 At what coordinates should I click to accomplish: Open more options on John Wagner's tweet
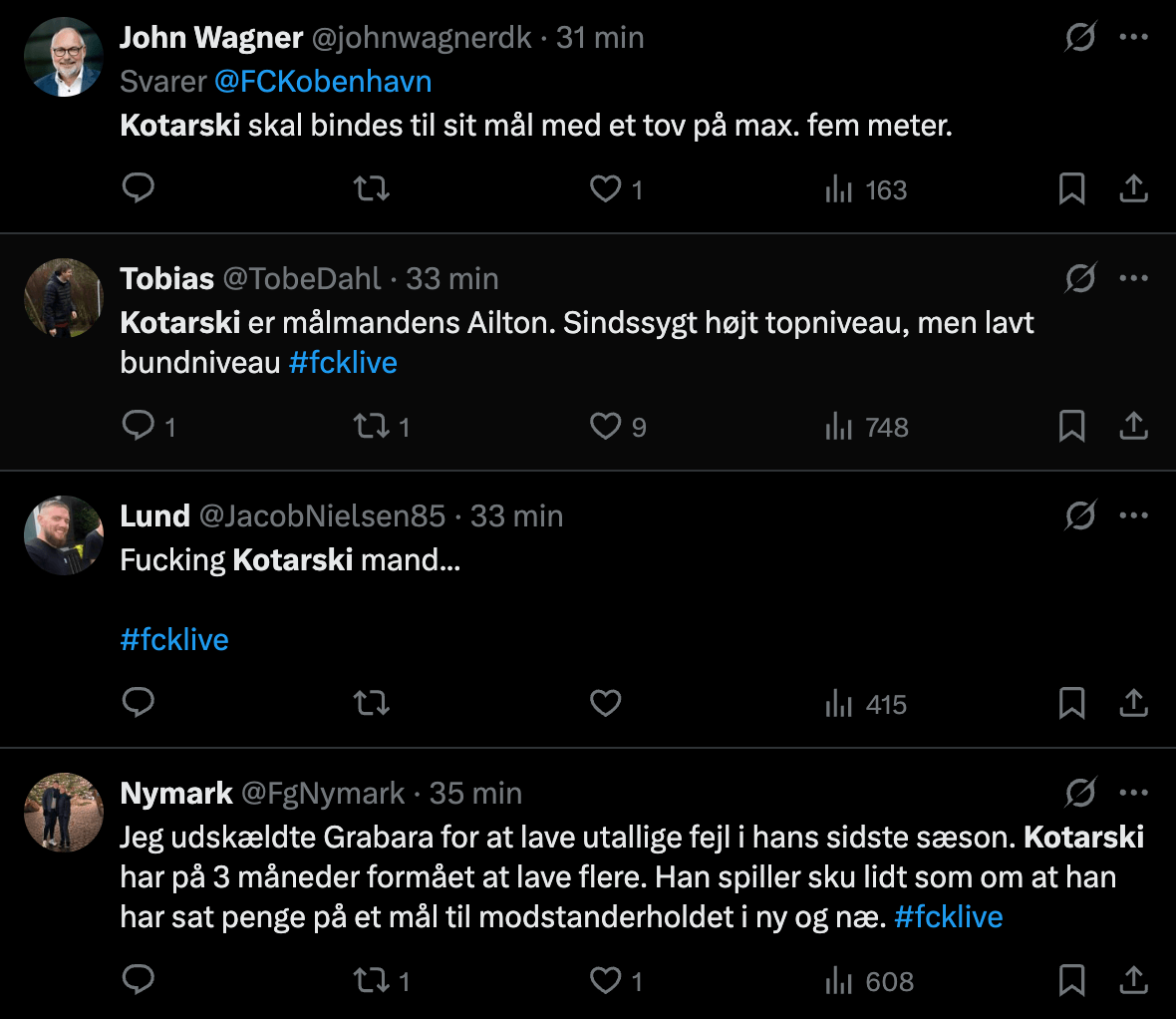(x=1134, y=38)
